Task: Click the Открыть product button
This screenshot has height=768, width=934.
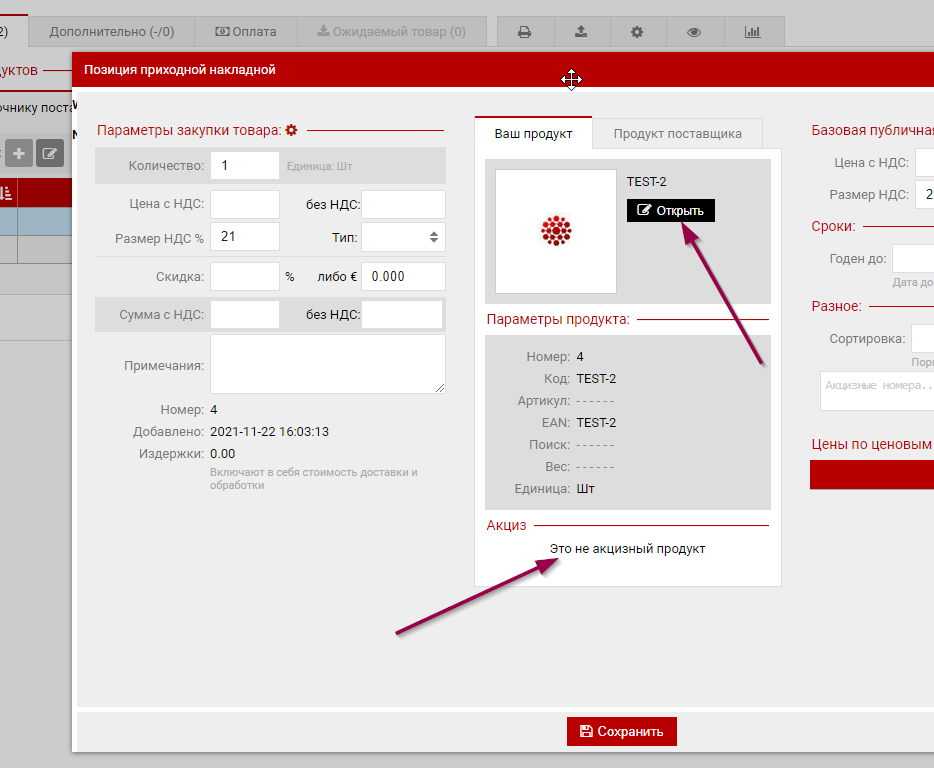Action: (671, 210)
